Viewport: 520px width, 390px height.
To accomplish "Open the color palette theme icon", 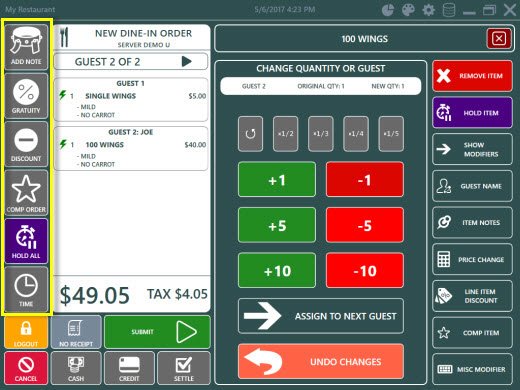I will point(408,10).
